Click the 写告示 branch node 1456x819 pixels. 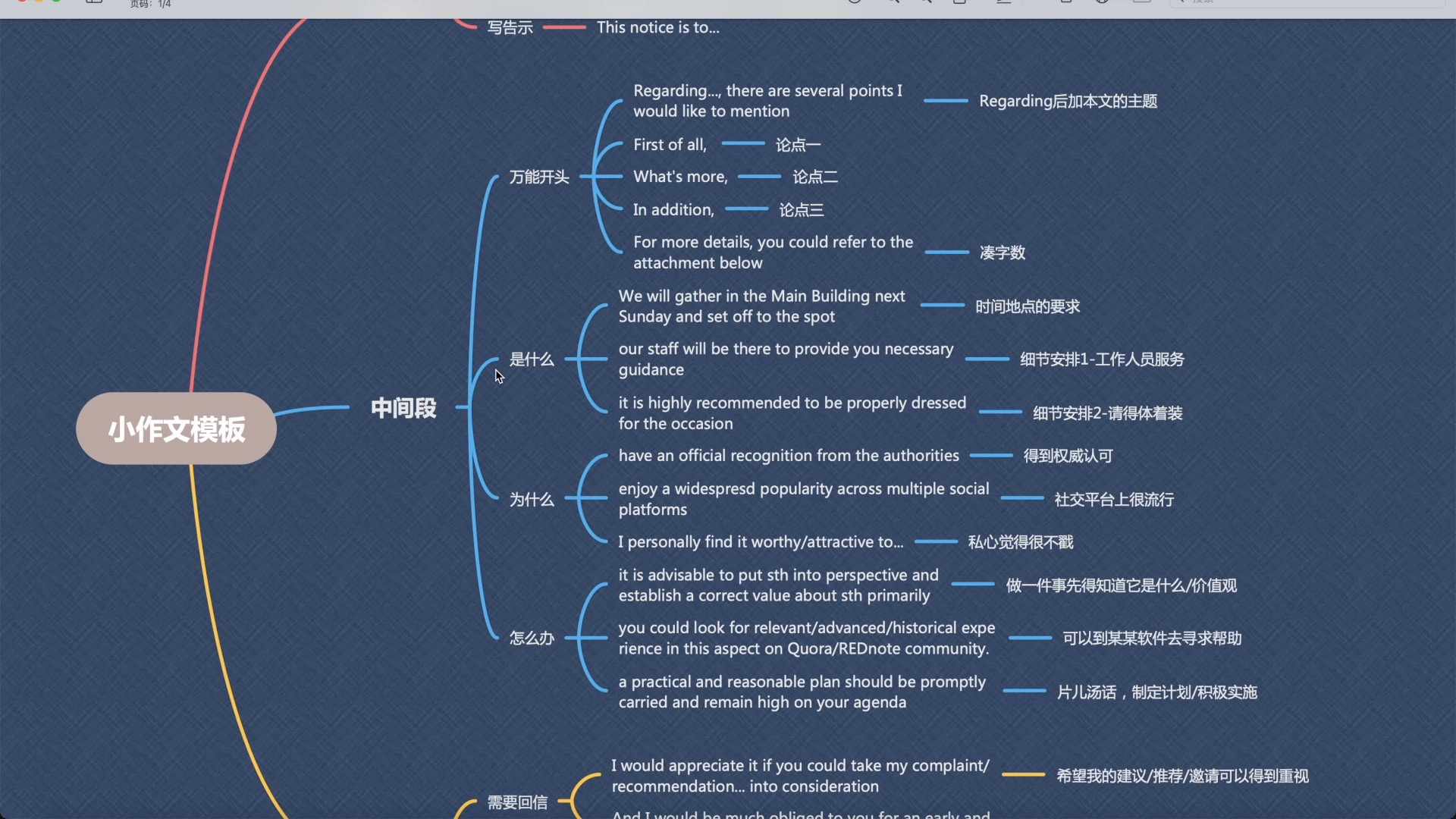click(509, 27)
